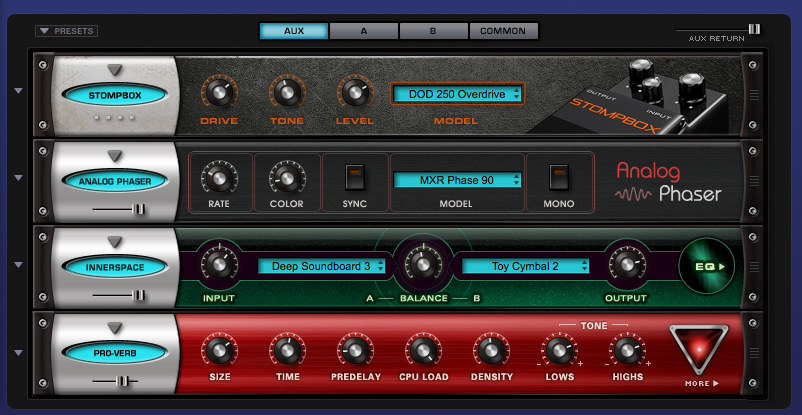Click the Innerspace BALANCE knob

tap(422, 264)
